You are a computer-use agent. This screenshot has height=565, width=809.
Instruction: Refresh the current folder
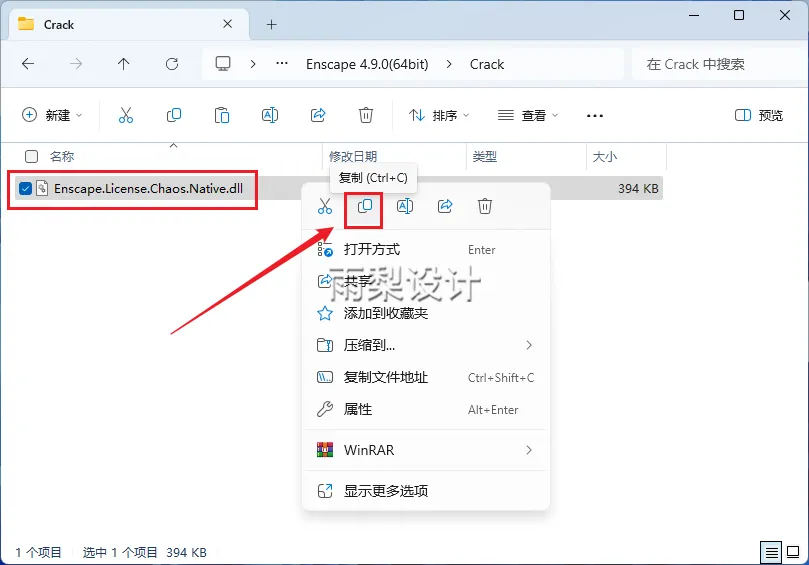click(x=172, y=64)
